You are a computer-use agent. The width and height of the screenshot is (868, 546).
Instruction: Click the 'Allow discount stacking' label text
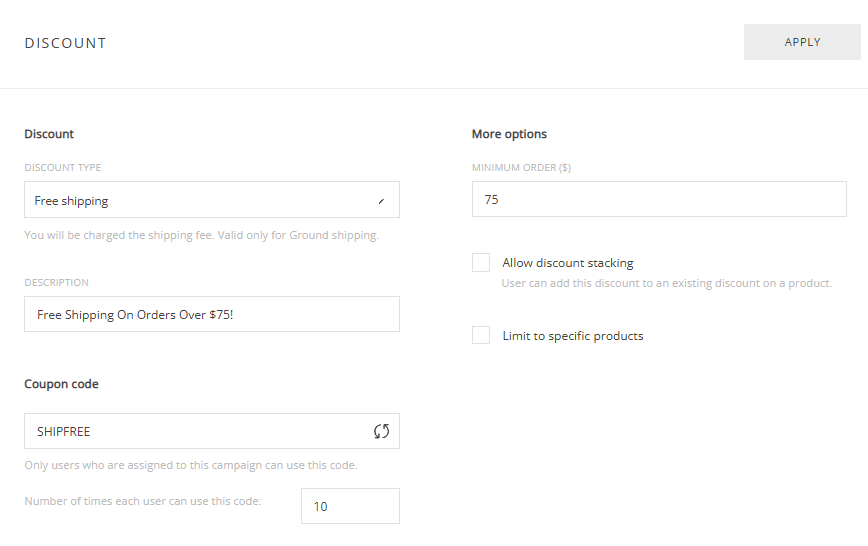click(567, 263)
